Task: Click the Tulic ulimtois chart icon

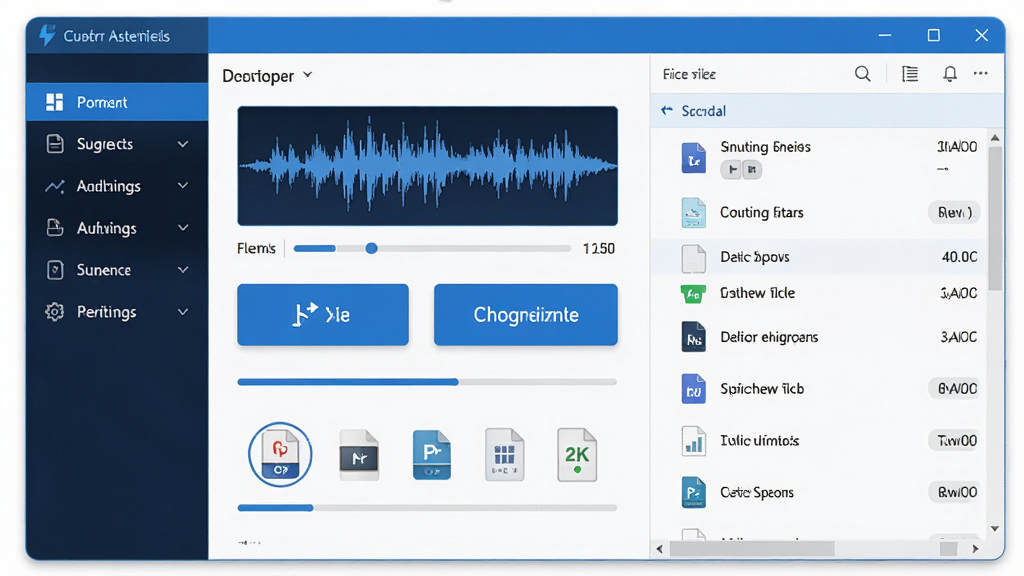Action: (x=694, y=441)
